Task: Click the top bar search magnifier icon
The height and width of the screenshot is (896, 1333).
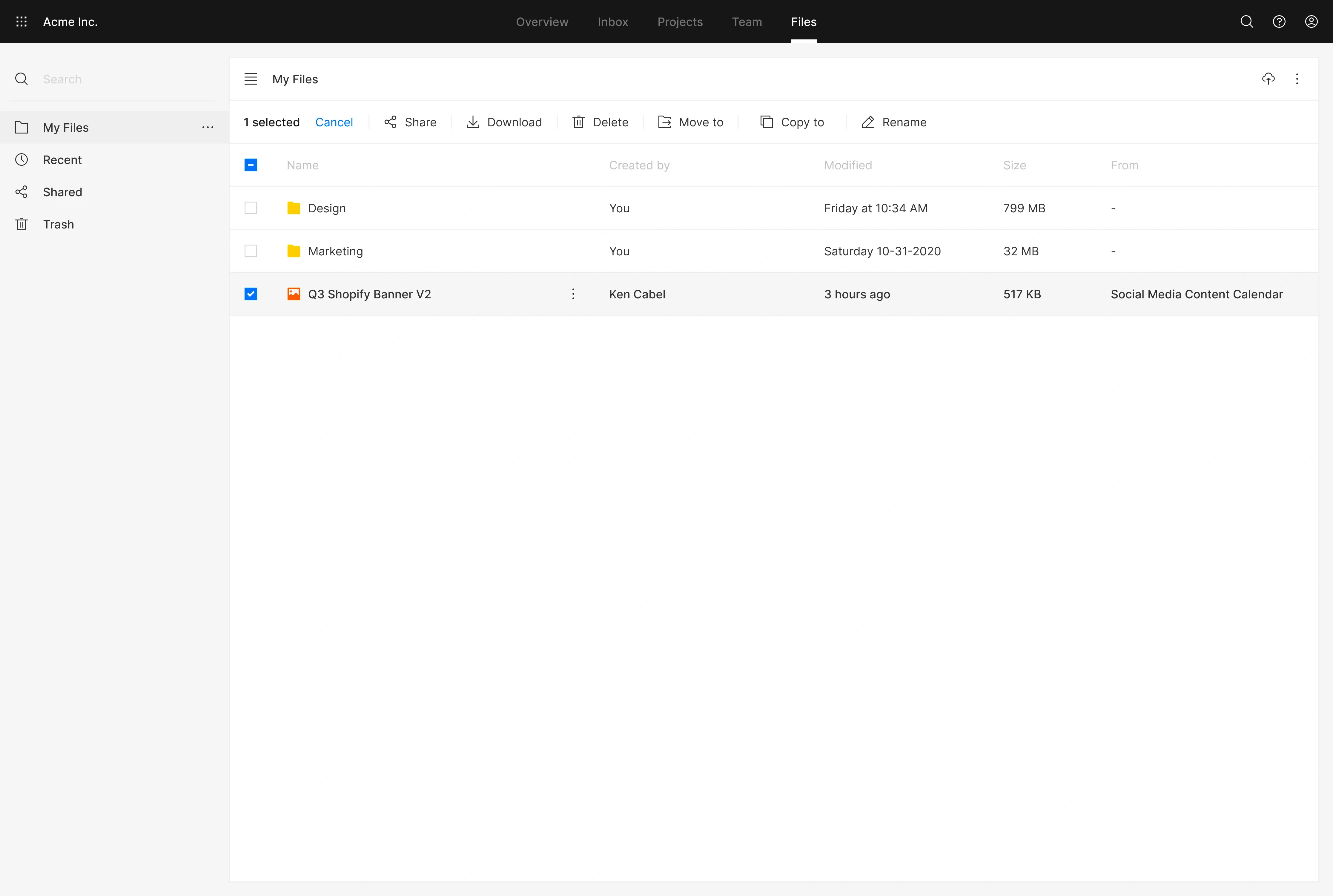Action: (1247, 22)
